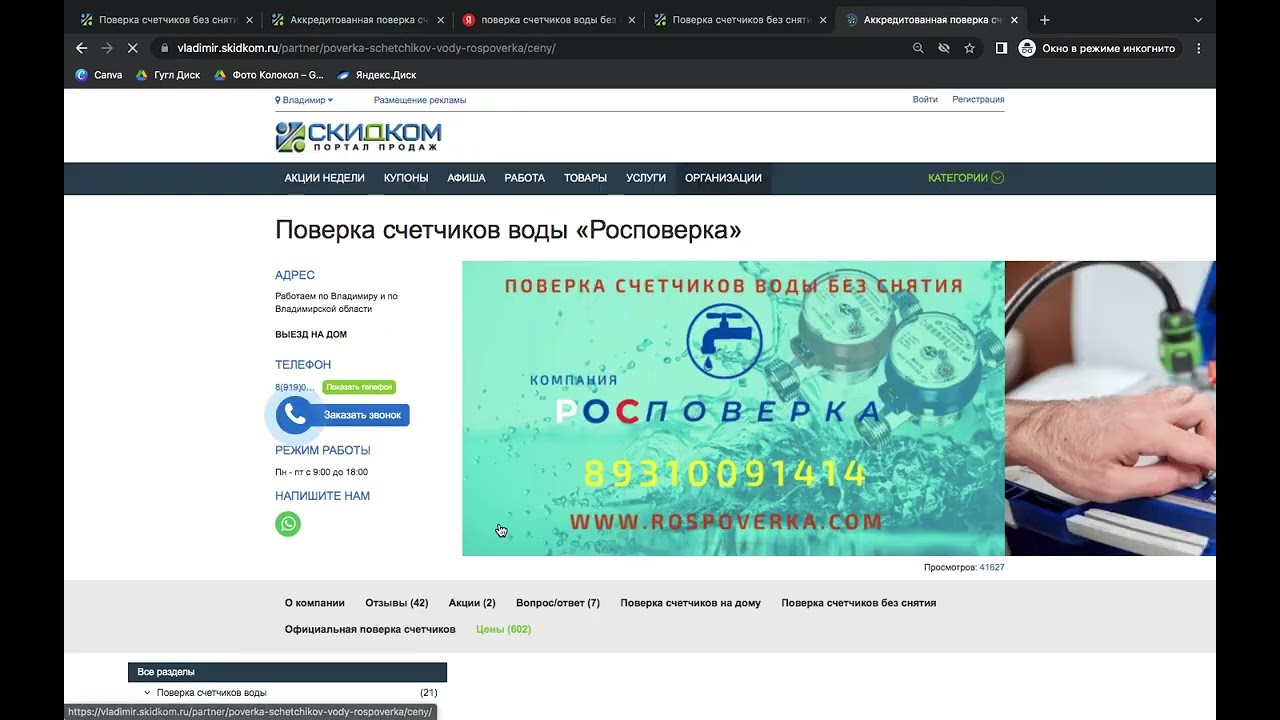Click the incognito mode indicator
This screenshot has height=720, width=1280.
[x=1099, y=48]
